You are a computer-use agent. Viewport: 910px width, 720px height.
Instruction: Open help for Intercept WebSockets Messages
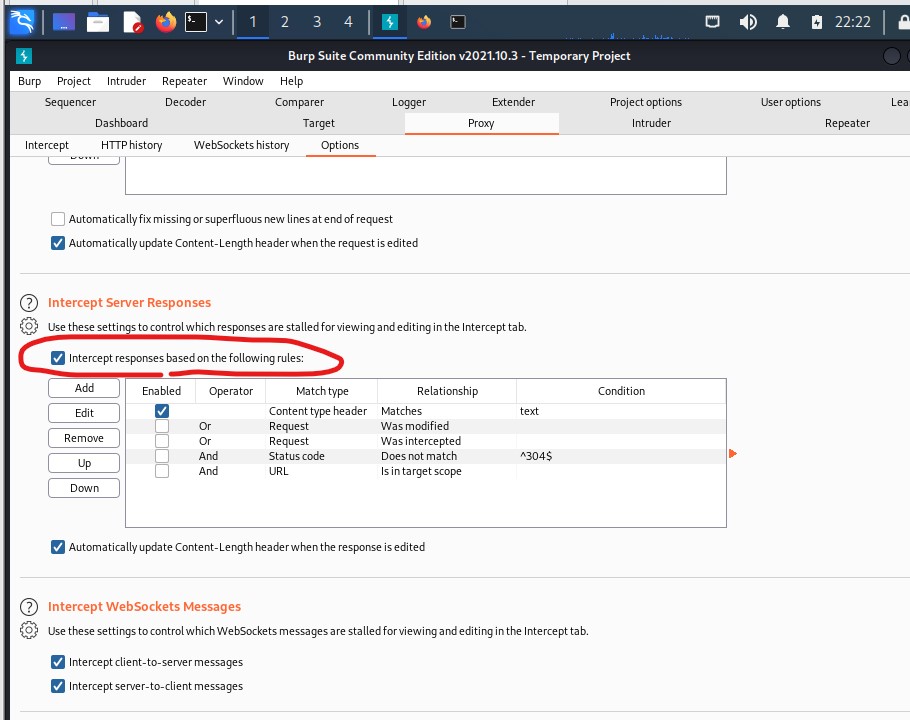(x=29, y=607)
